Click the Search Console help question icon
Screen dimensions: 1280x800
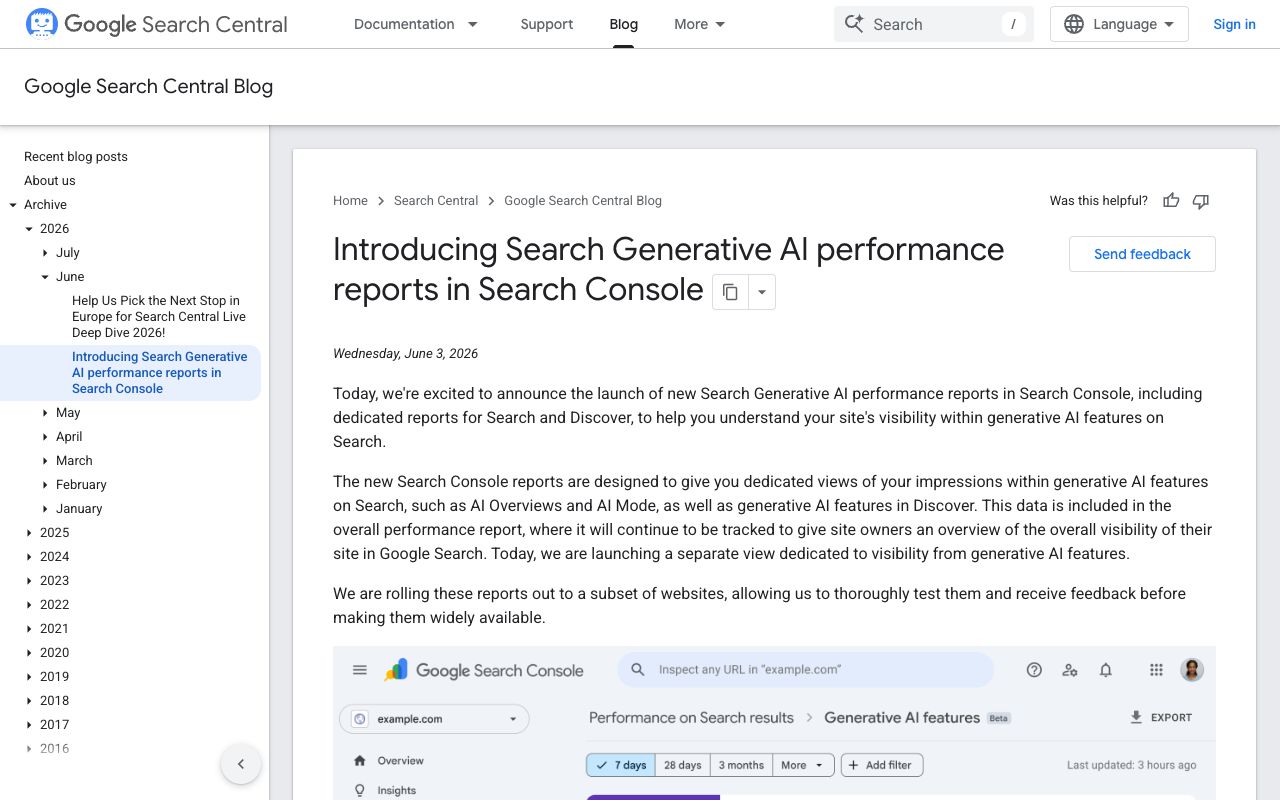coord(1034,670)
